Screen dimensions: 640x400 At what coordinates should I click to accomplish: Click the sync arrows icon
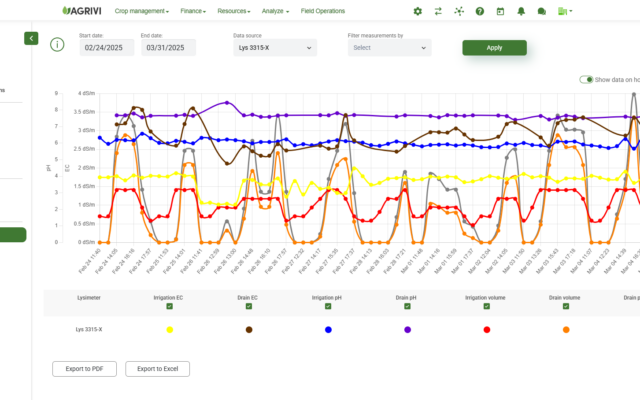coord(438,11)
